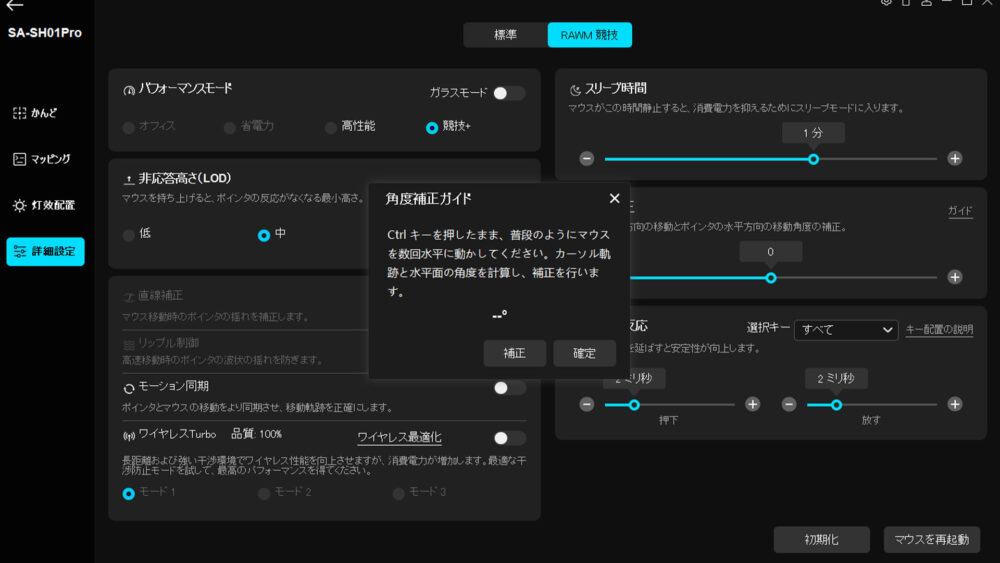This screenshot has height=563, width=1000.
Task: Select the 高性能 performance mode radio
Action: [331, 127]
